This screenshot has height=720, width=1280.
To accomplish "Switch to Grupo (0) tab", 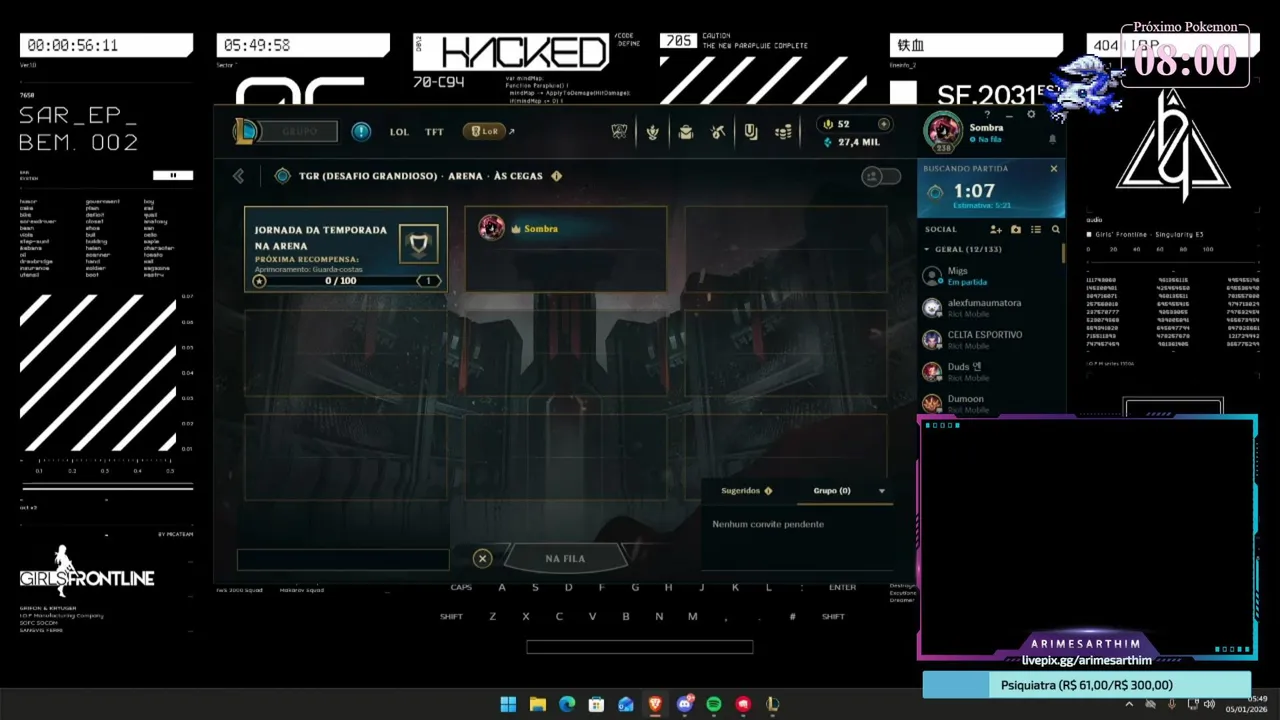I will pyautogui.click(x=831, y=491).
